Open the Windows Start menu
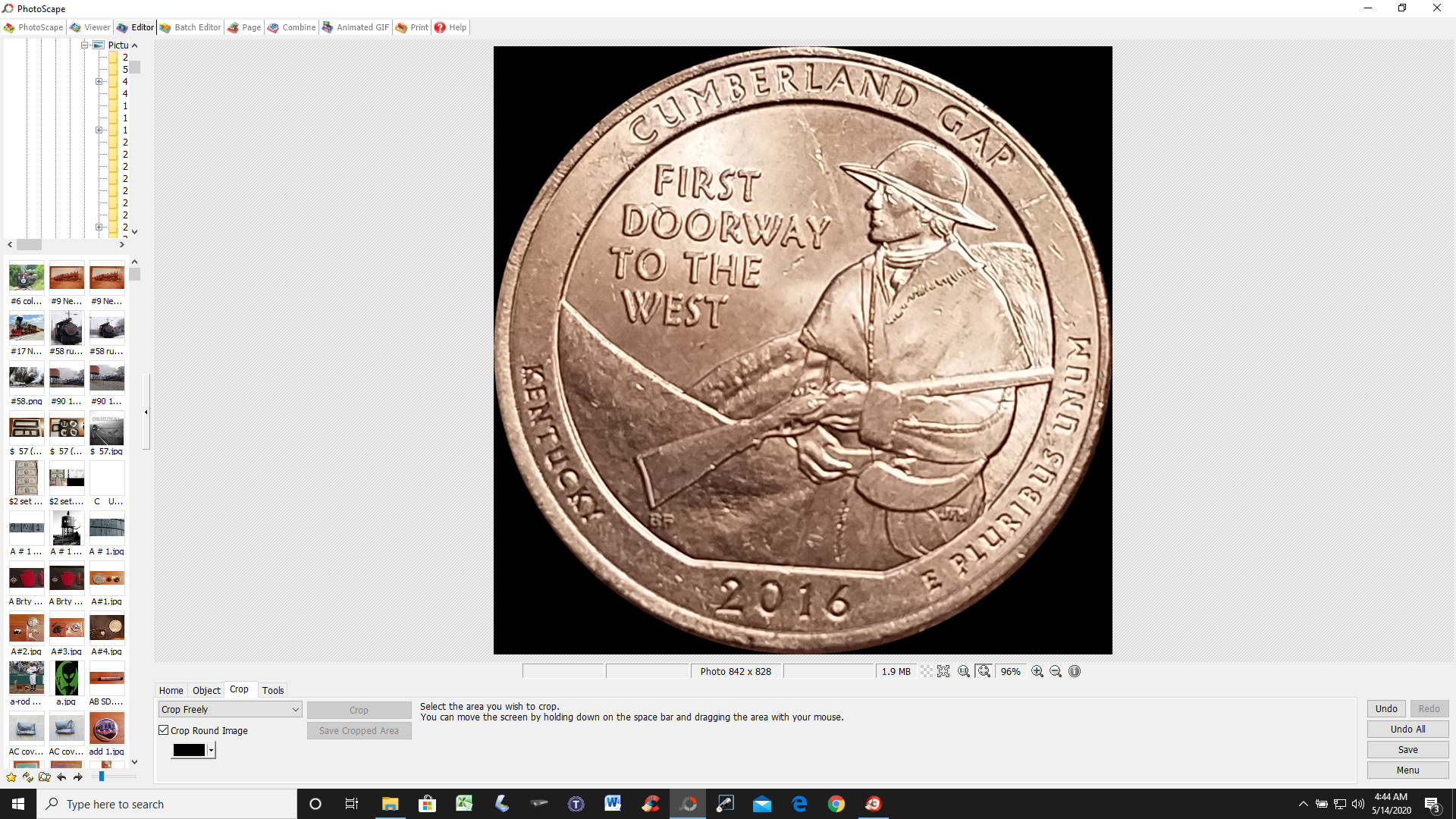 tap(18, 804)
